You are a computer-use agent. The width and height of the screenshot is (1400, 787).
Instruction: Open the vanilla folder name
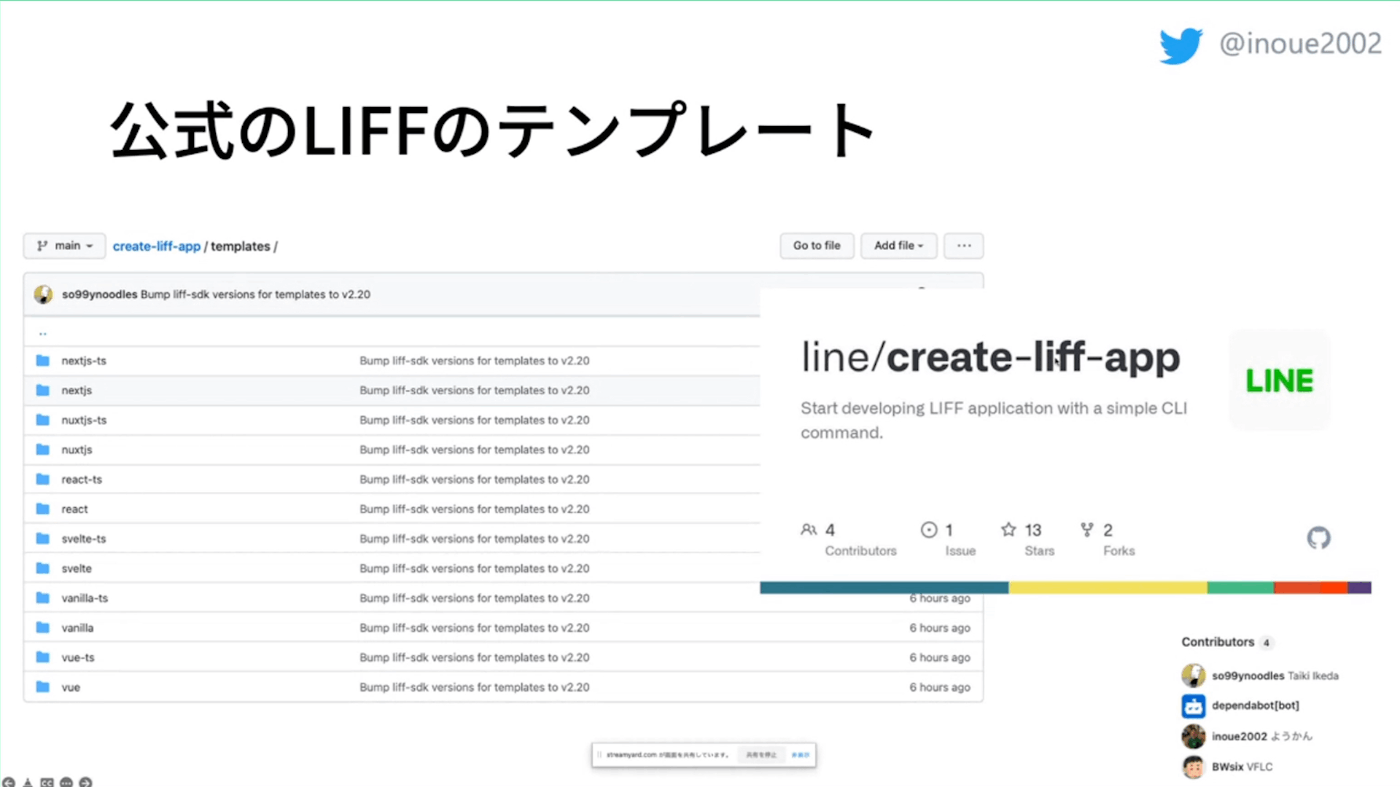point(78,628)
